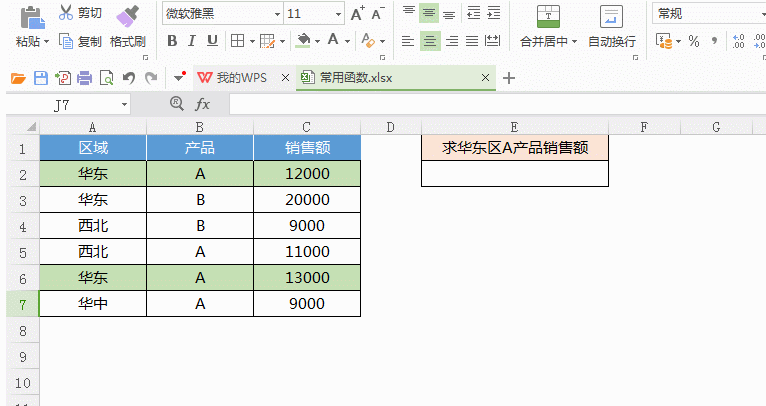The image size is (766, 406).
Task: Click the percent style icon
Action: point(693,41)
